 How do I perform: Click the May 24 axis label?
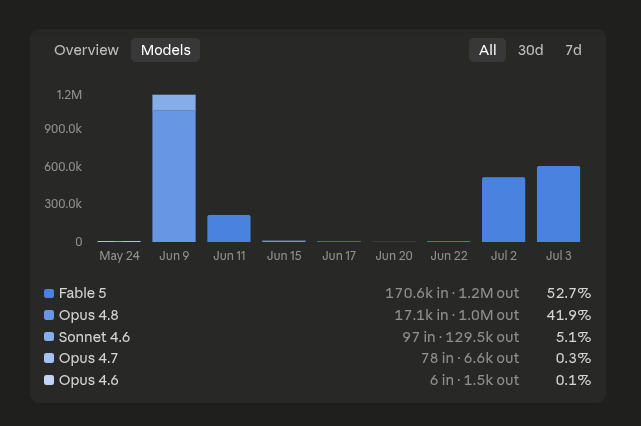(x=119, y=256)
